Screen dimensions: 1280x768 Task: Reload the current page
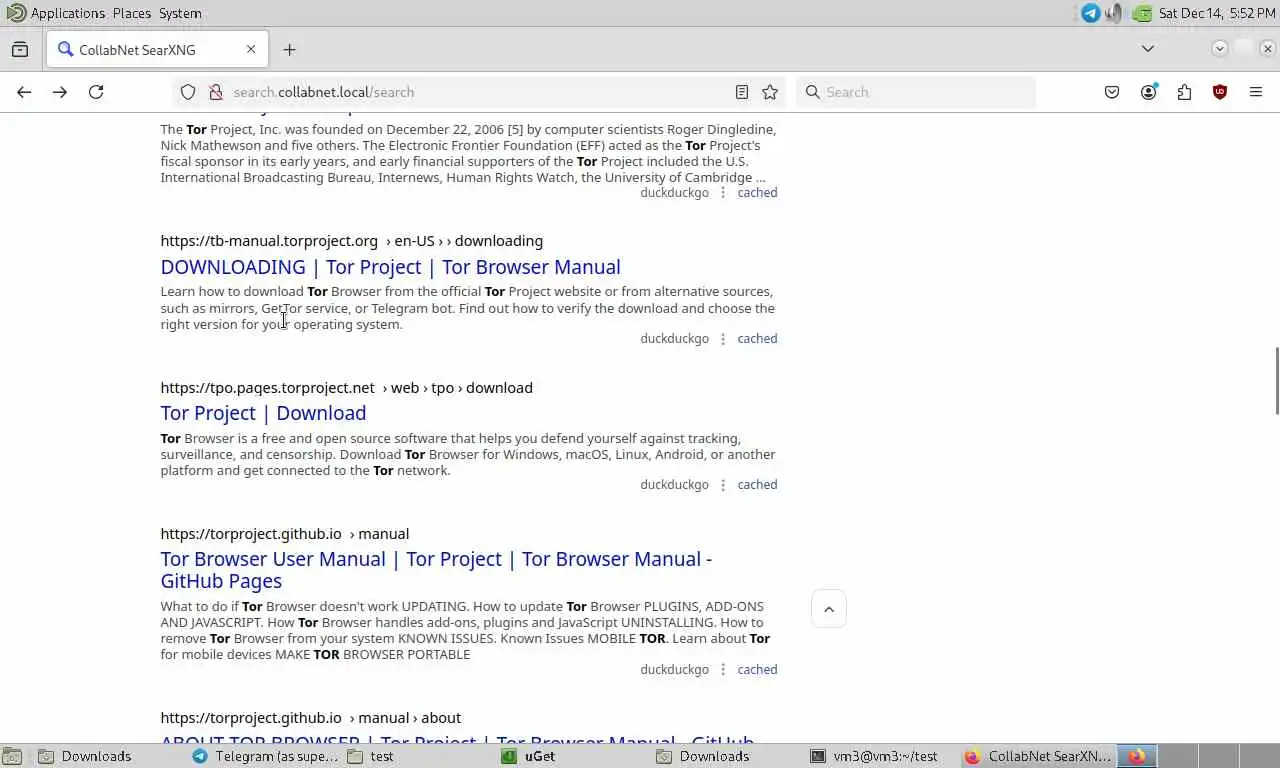(96, 92)
